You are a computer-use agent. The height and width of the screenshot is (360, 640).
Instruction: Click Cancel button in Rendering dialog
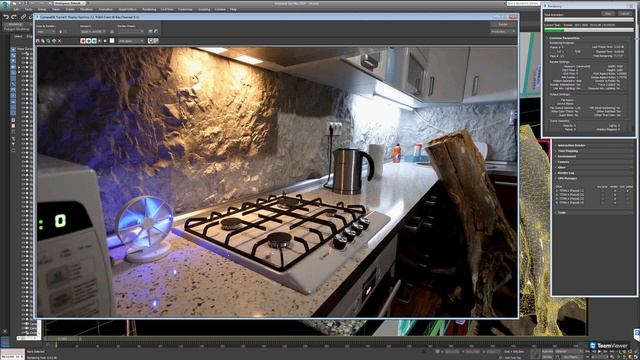pyautogui.click(x=625, y=13)
